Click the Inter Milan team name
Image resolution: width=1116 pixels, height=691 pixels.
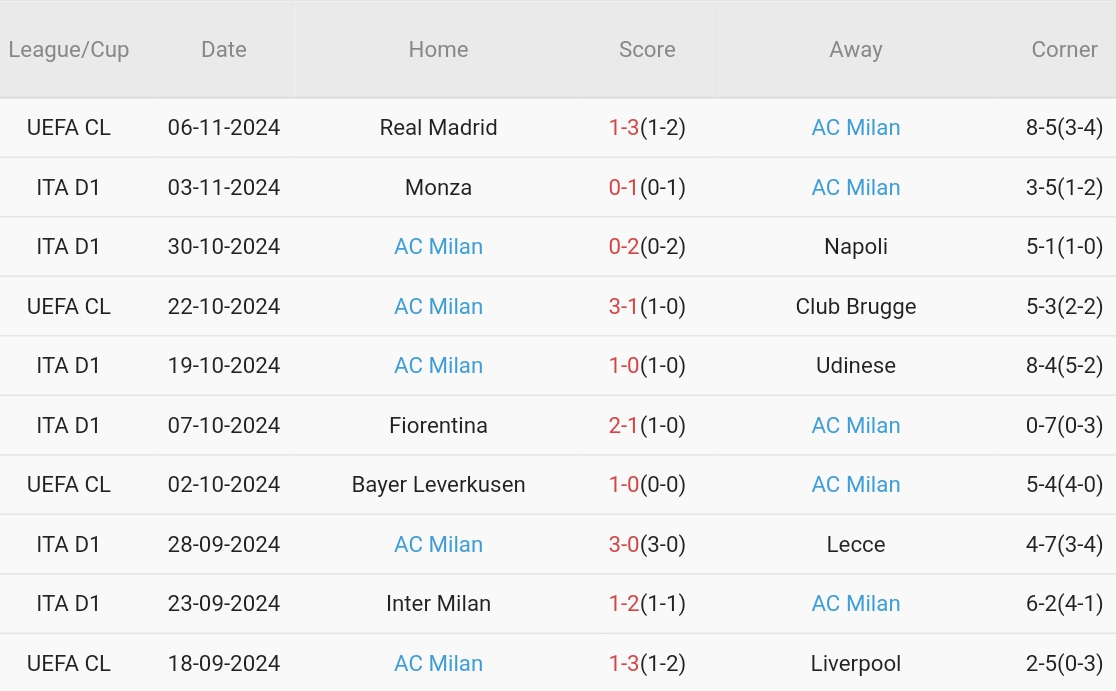(438, 604)
